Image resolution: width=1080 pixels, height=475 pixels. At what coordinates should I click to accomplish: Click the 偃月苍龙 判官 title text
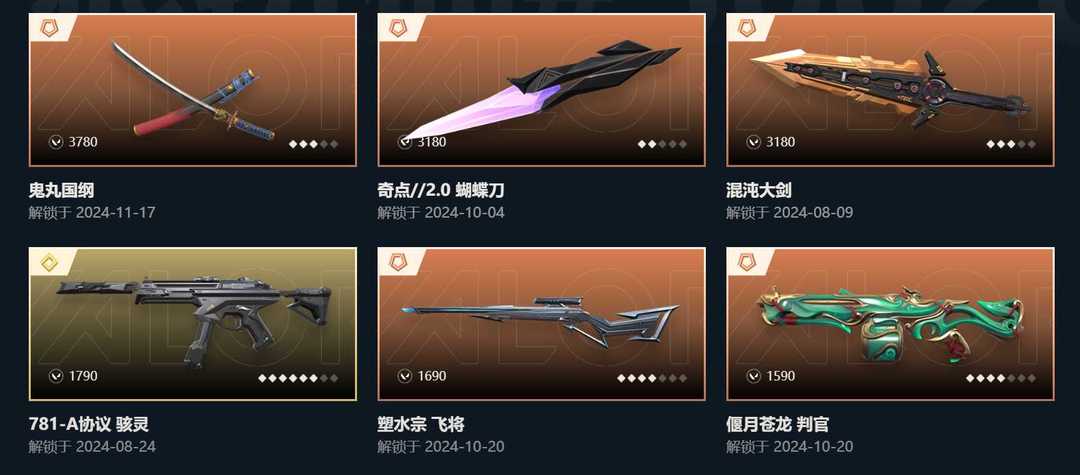(777, 424)
